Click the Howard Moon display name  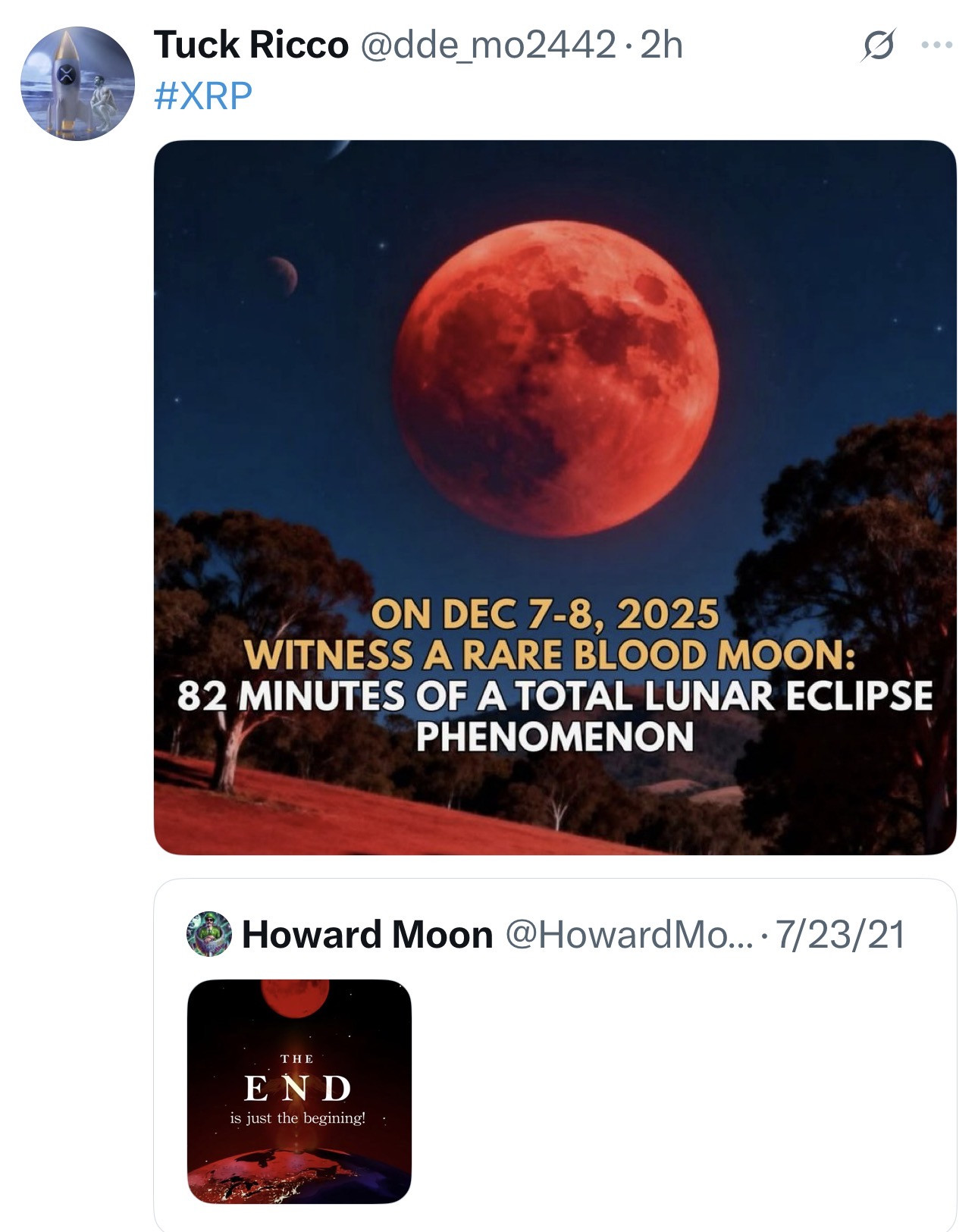click(367, 934)
